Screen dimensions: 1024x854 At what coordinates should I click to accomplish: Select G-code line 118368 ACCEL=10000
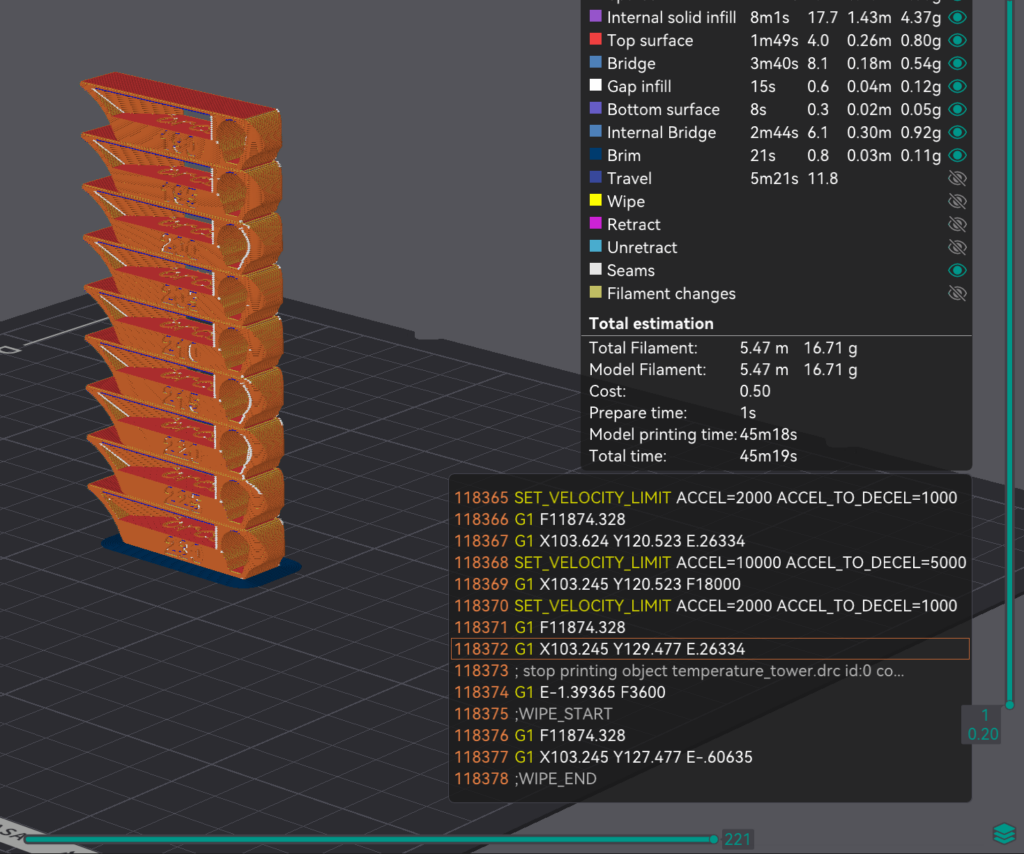coord(710,562)
